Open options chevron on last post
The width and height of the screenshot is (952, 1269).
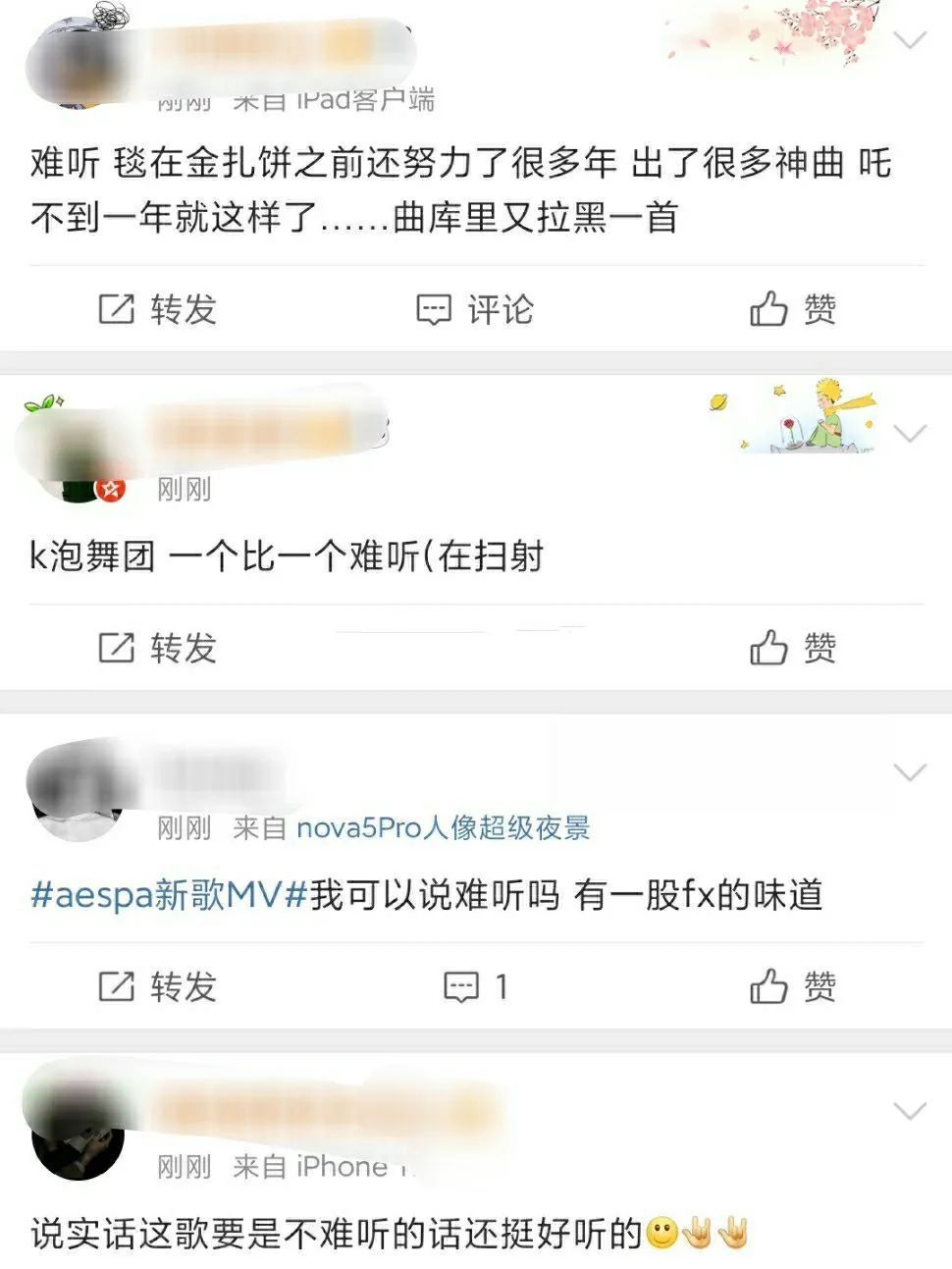coord(911,1111)
